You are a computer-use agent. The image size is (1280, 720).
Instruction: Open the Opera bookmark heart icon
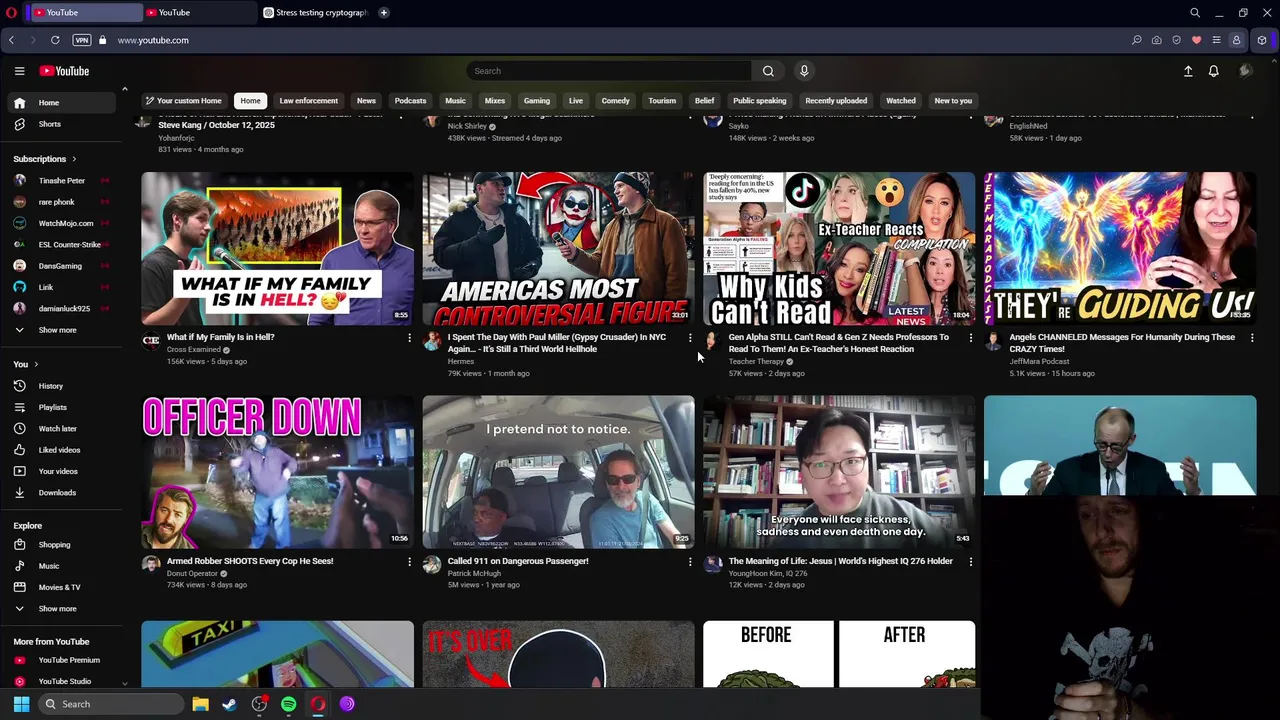[1196, 40]
